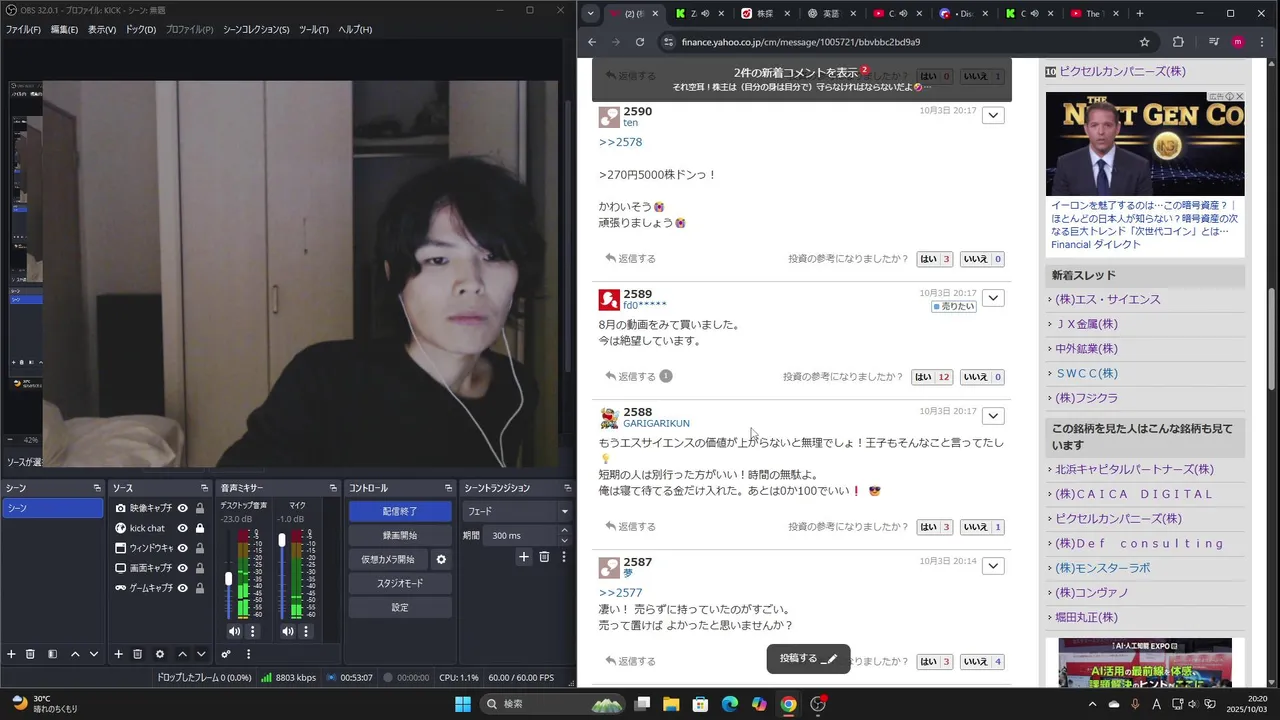Bookmark this page with the star icon
This screenshot has height=720, width=1280.
pyautogui.click(x=1144, y=42)
